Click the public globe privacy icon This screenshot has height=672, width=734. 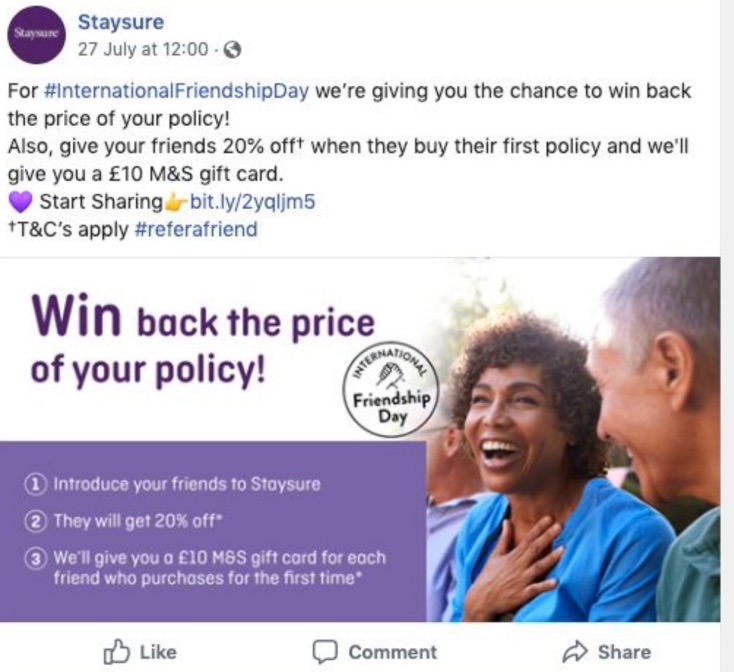233,50
